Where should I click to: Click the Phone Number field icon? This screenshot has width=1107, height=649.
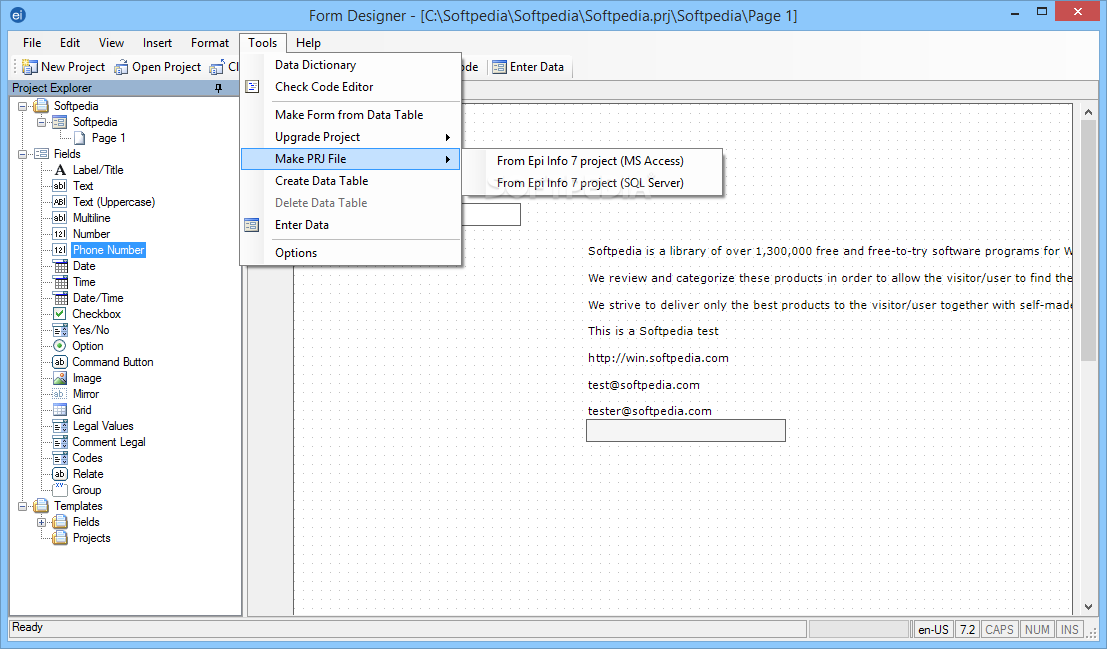tap(60, 250)
